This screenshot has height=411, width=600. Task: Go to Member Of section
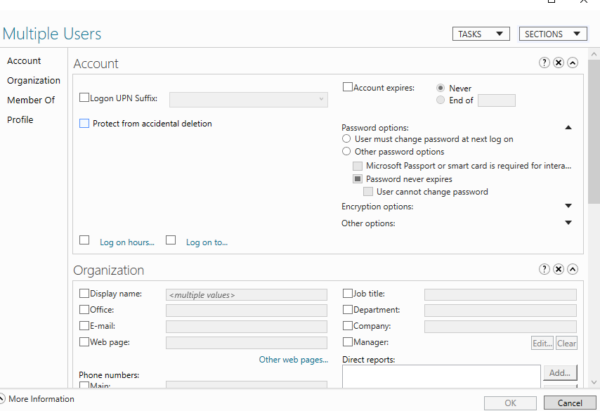click(31, 100)
